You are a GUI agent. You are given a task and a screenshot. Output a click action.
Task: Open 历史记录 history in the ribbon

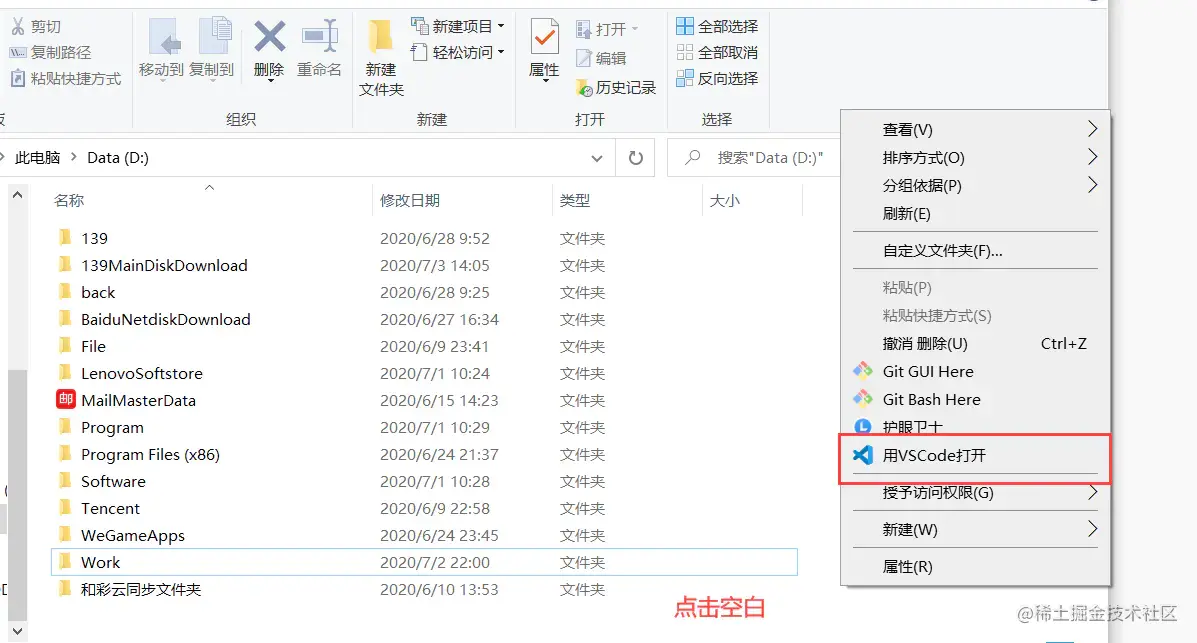(x=615, y=88)
